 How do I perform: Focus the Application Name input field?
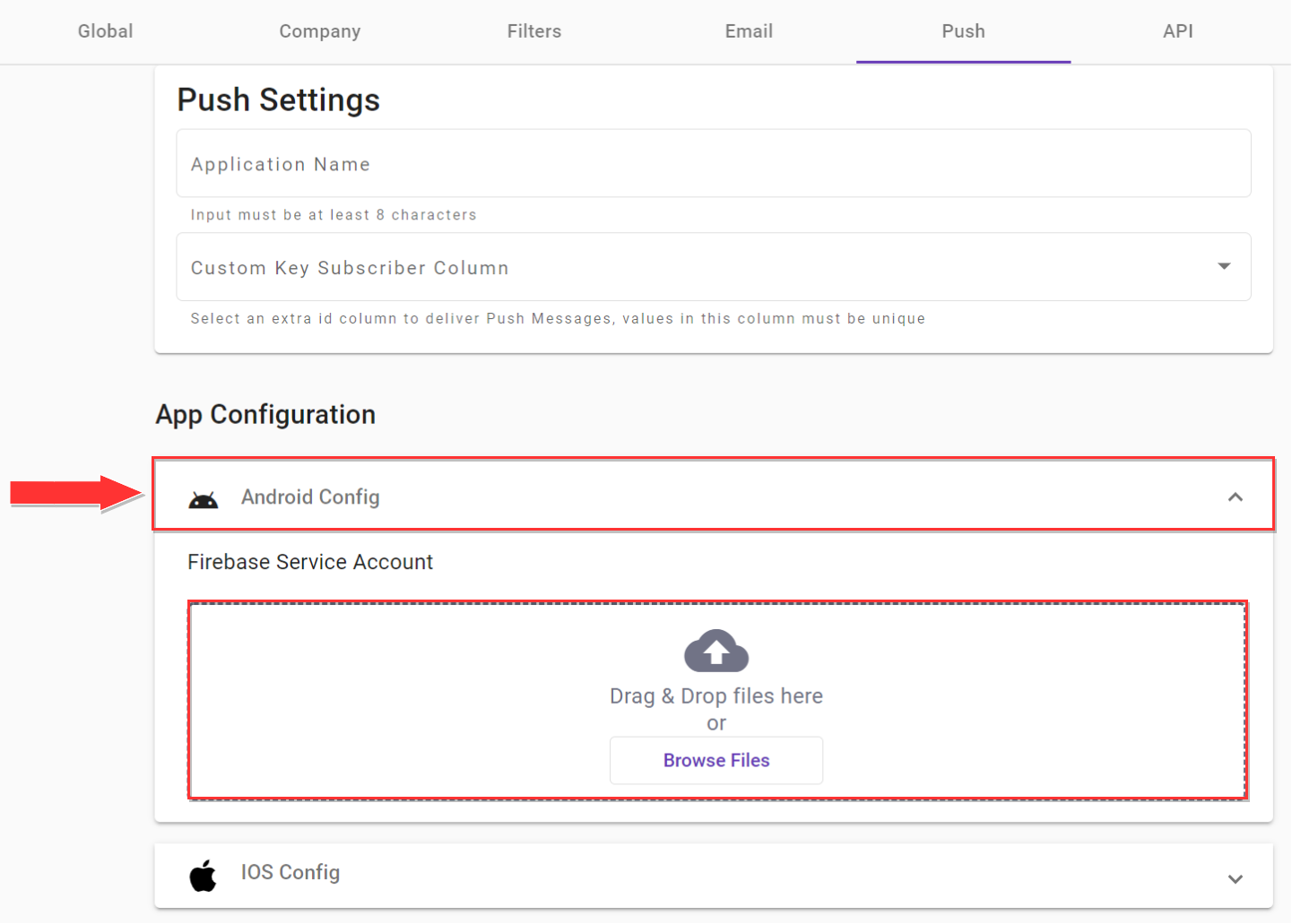pyautogui.click(x=714, y=164)
